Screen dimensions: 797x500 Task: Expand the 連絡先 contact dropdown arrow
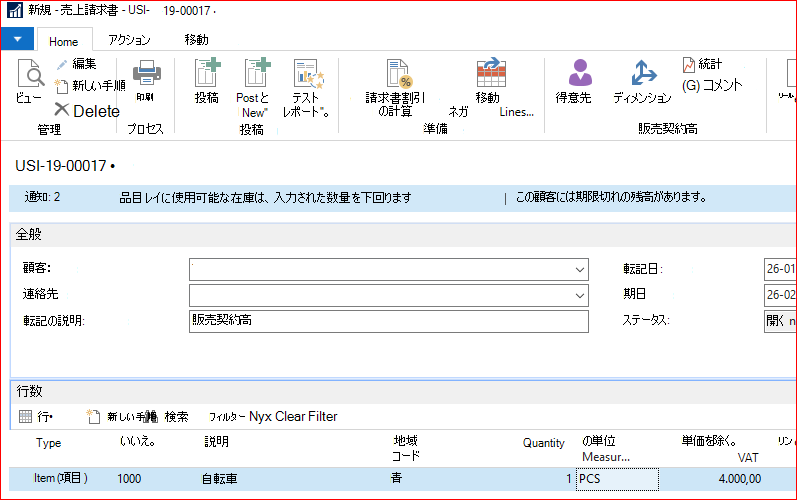coord(579,295)
